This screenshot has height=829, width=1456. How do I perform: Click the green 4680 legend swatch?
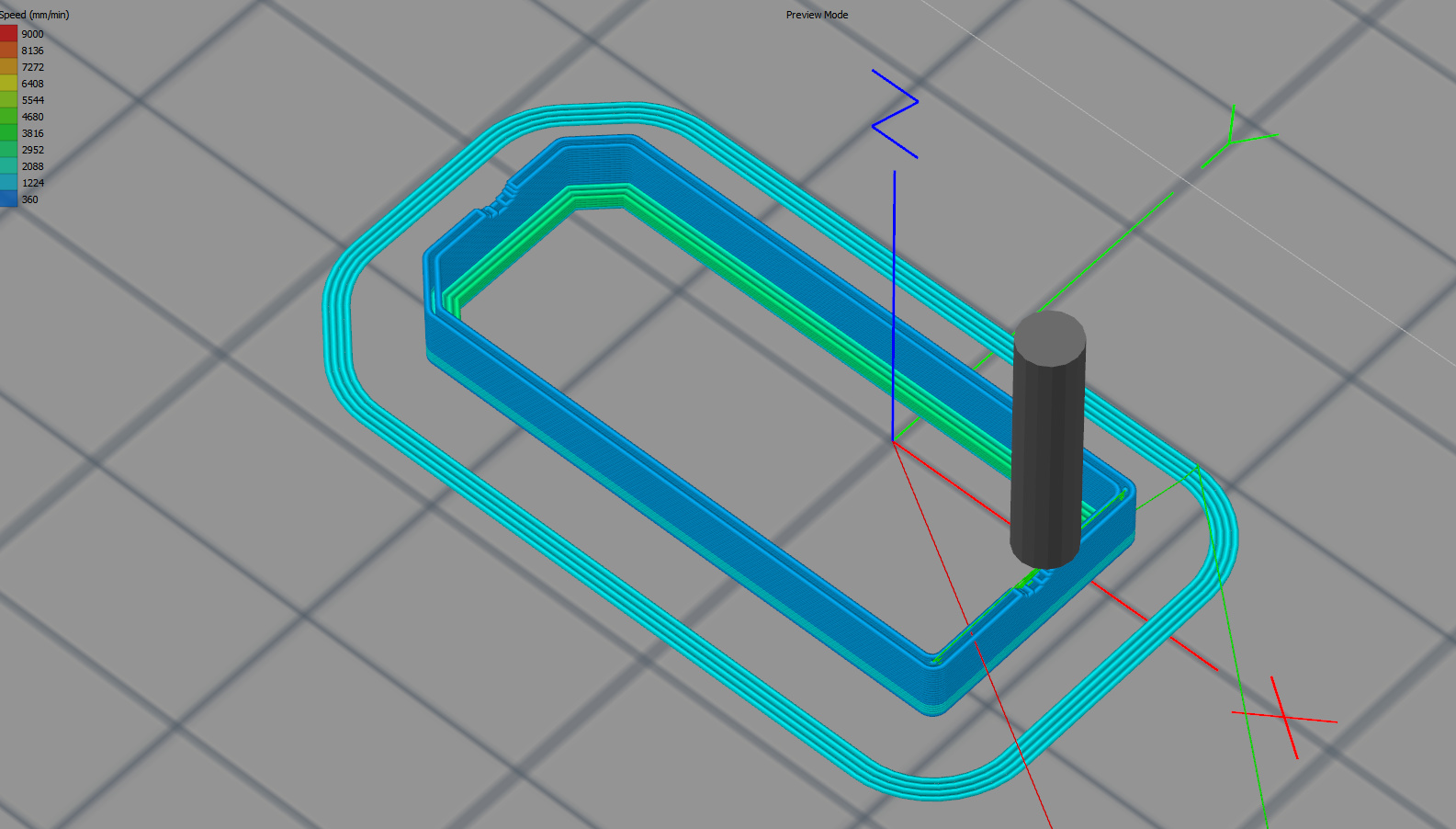click(8, 117)
